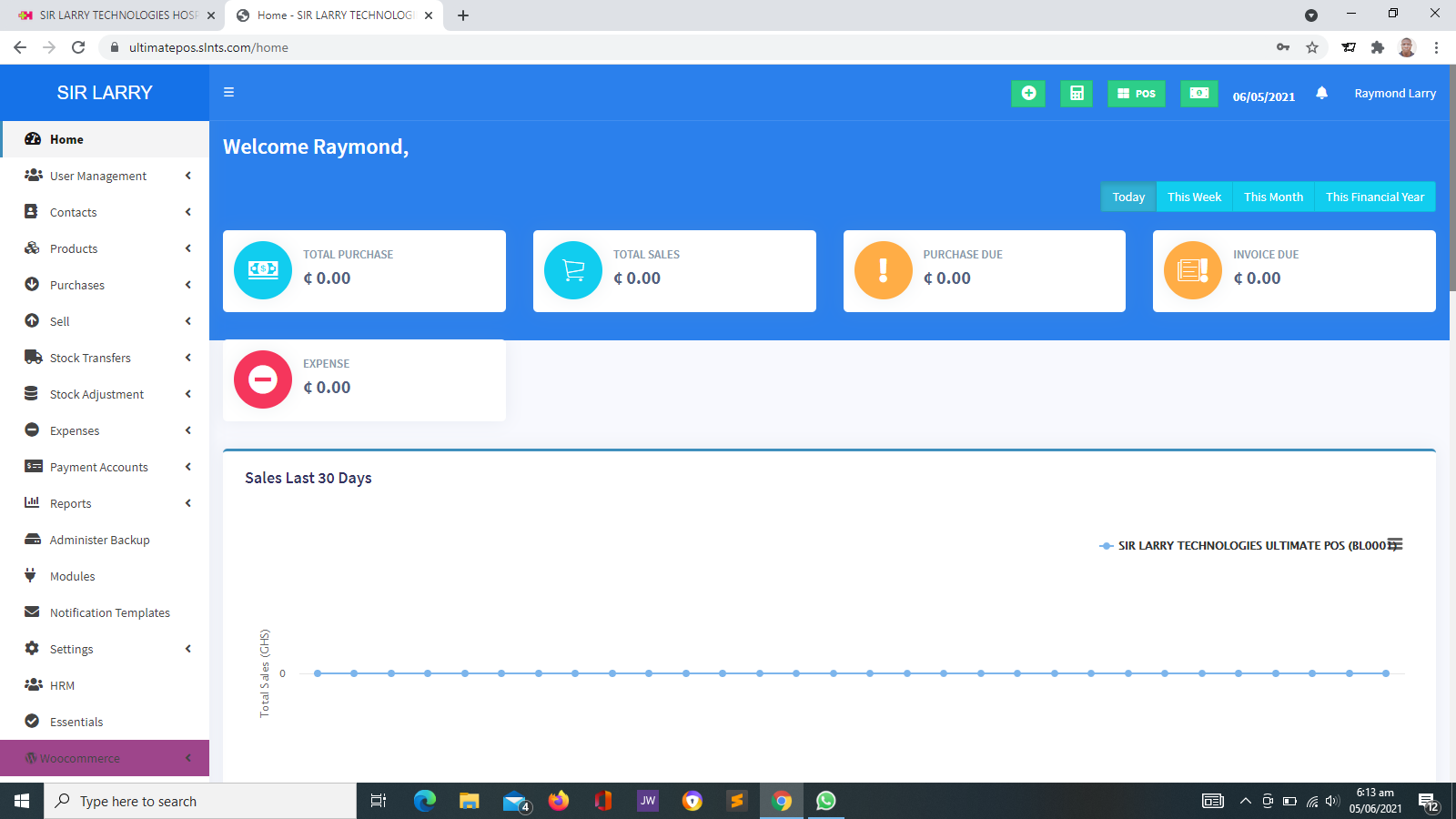
Task: Open Administer Backup in the sidebar
Action: tap(99, 540)
